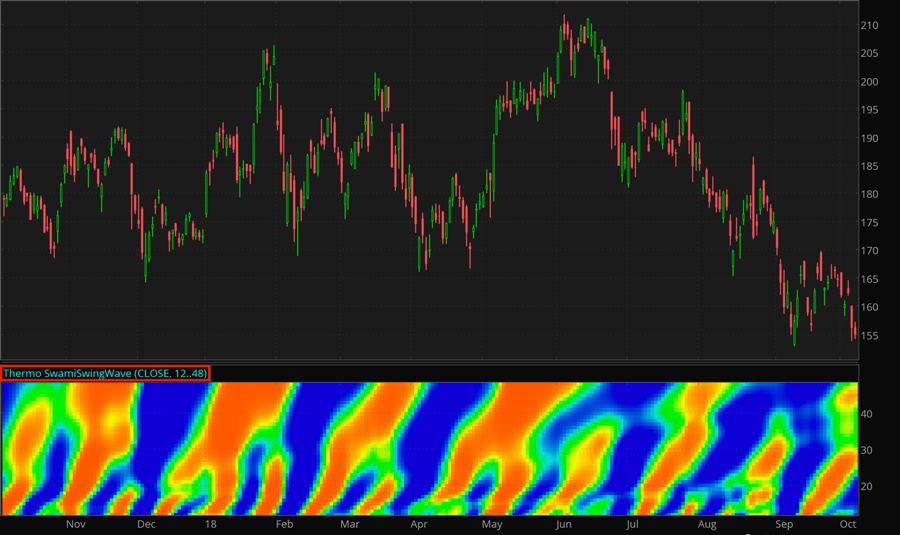
Task: Select the 200 price axis label
Action: 871,82
